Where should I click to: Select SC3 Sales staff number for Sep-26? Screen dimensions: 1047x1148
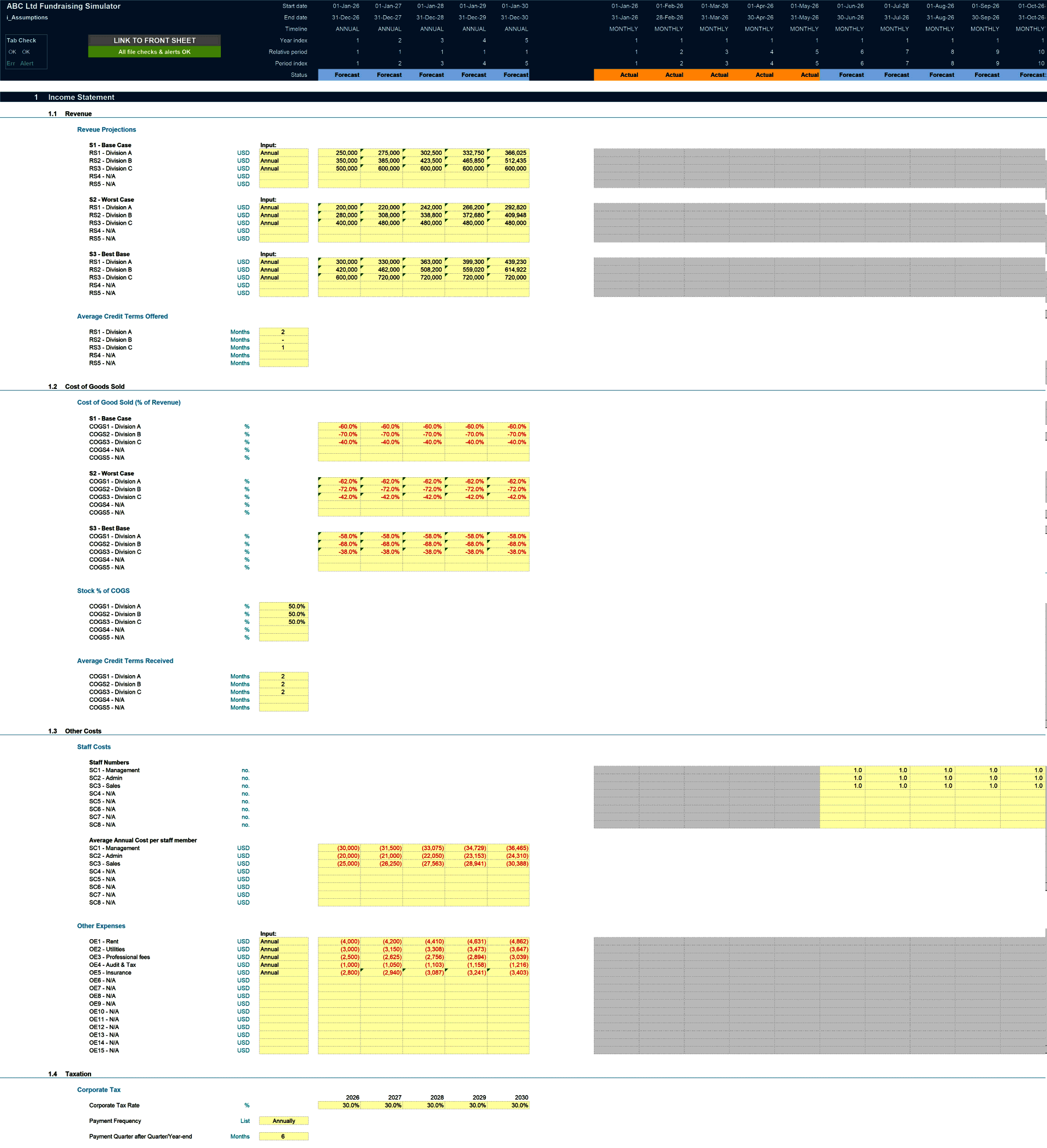pyautogui.click(x=978, y=786)
